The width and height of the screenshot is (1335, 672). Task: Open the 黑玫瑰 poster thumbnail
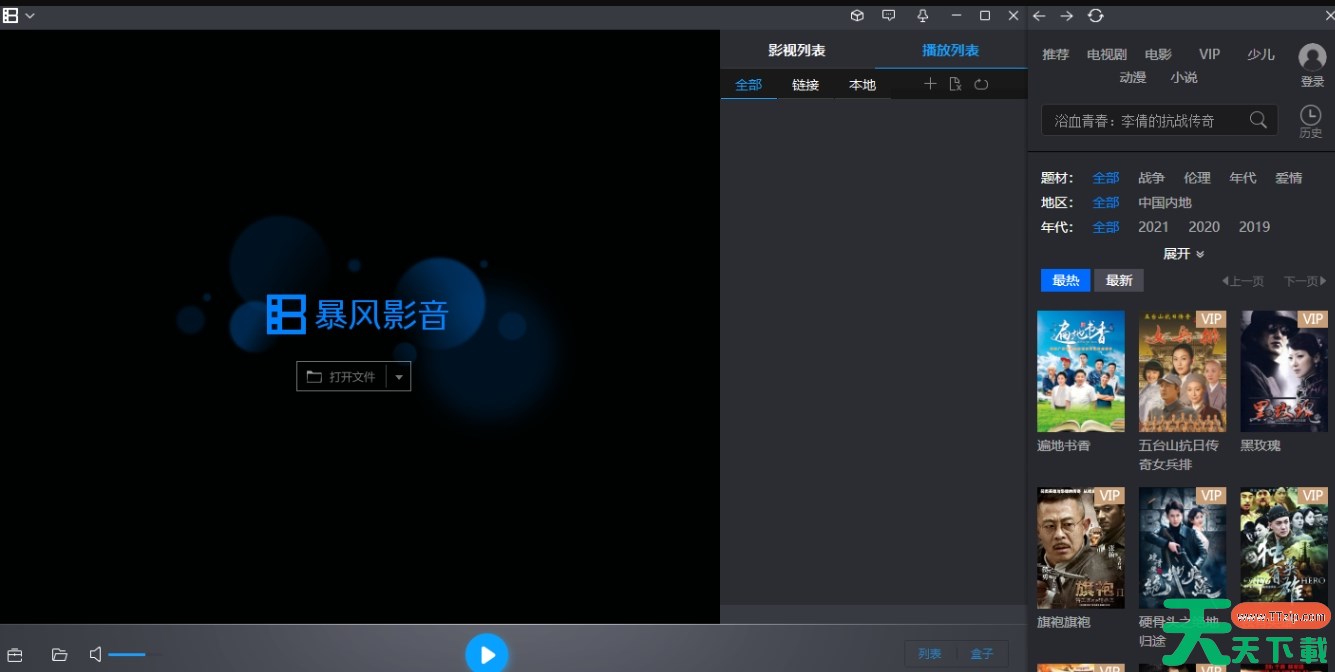(1284, 371)
